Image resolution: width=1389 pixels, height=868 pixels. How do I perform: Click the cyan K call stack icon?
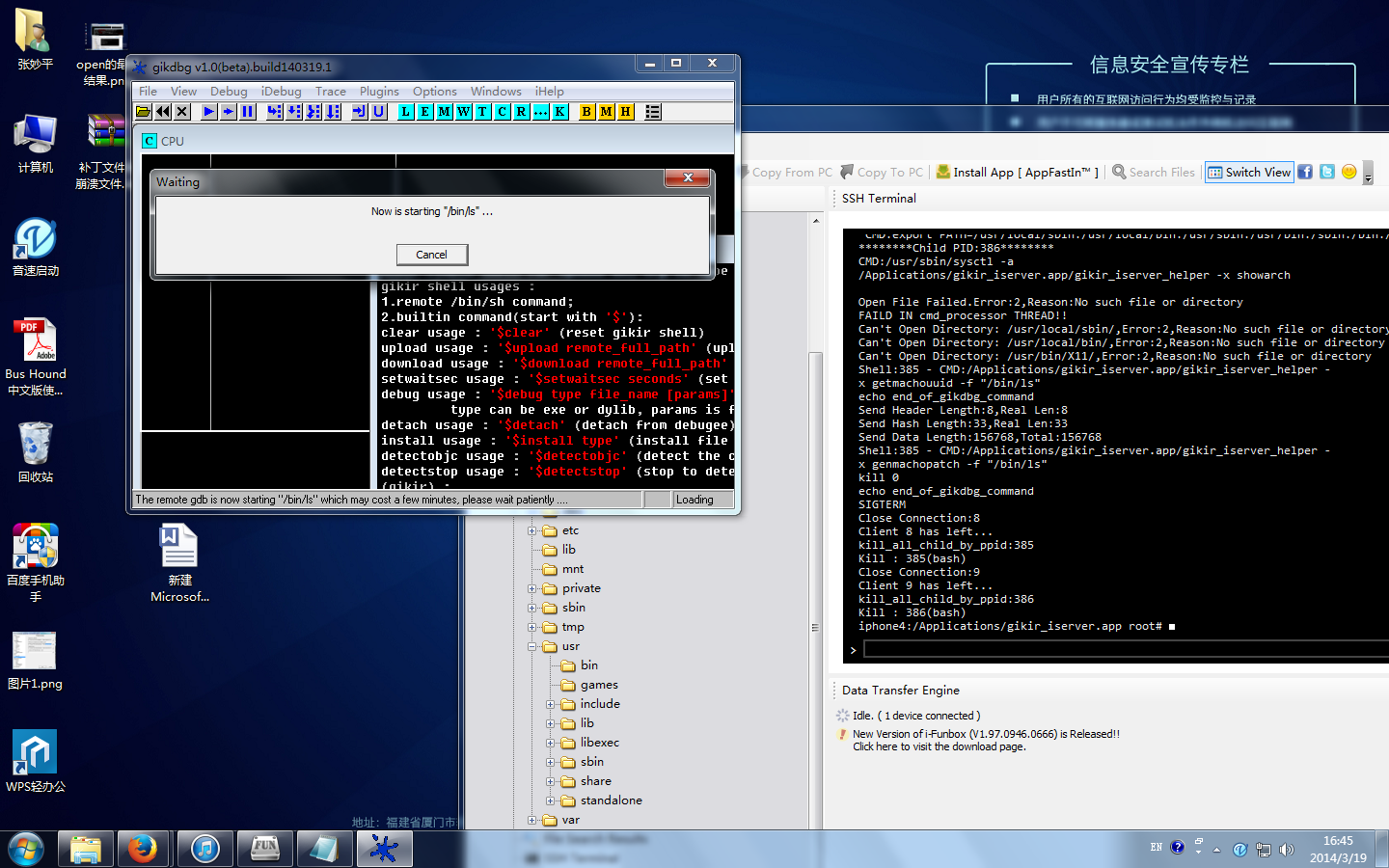pos(559,112)
